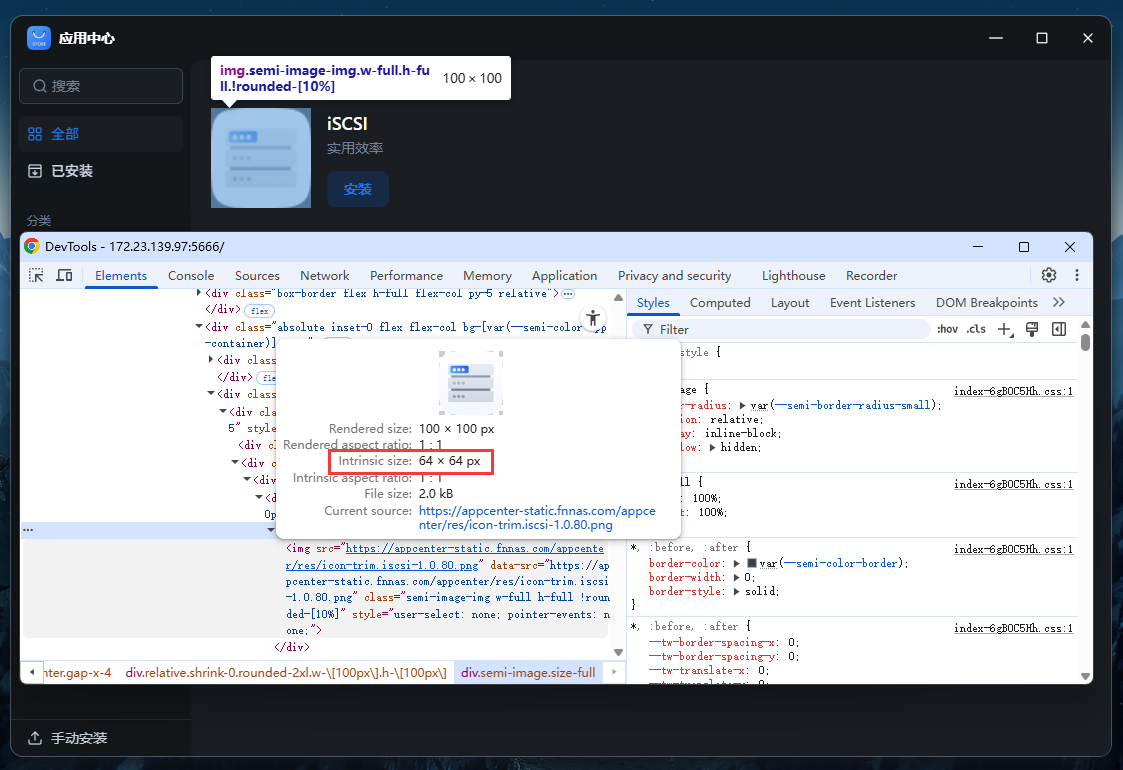Switch to the Elements tab
The width and height of the screenshot is (1123, 770).
point(121,276)
